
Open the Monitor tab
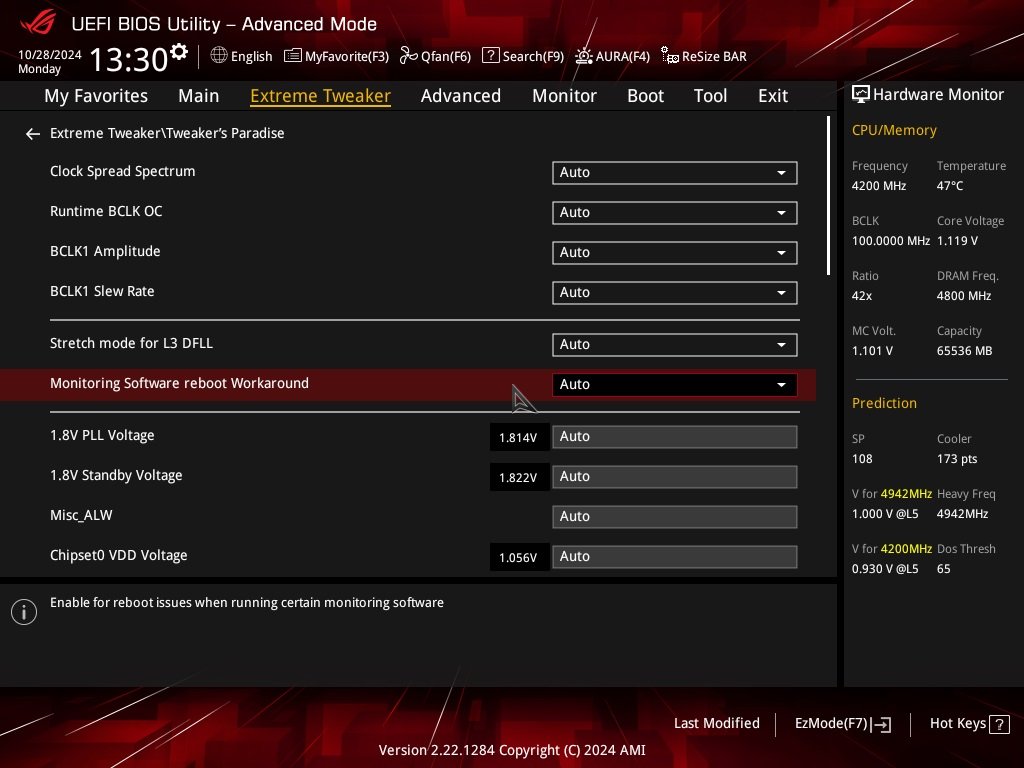564,96
